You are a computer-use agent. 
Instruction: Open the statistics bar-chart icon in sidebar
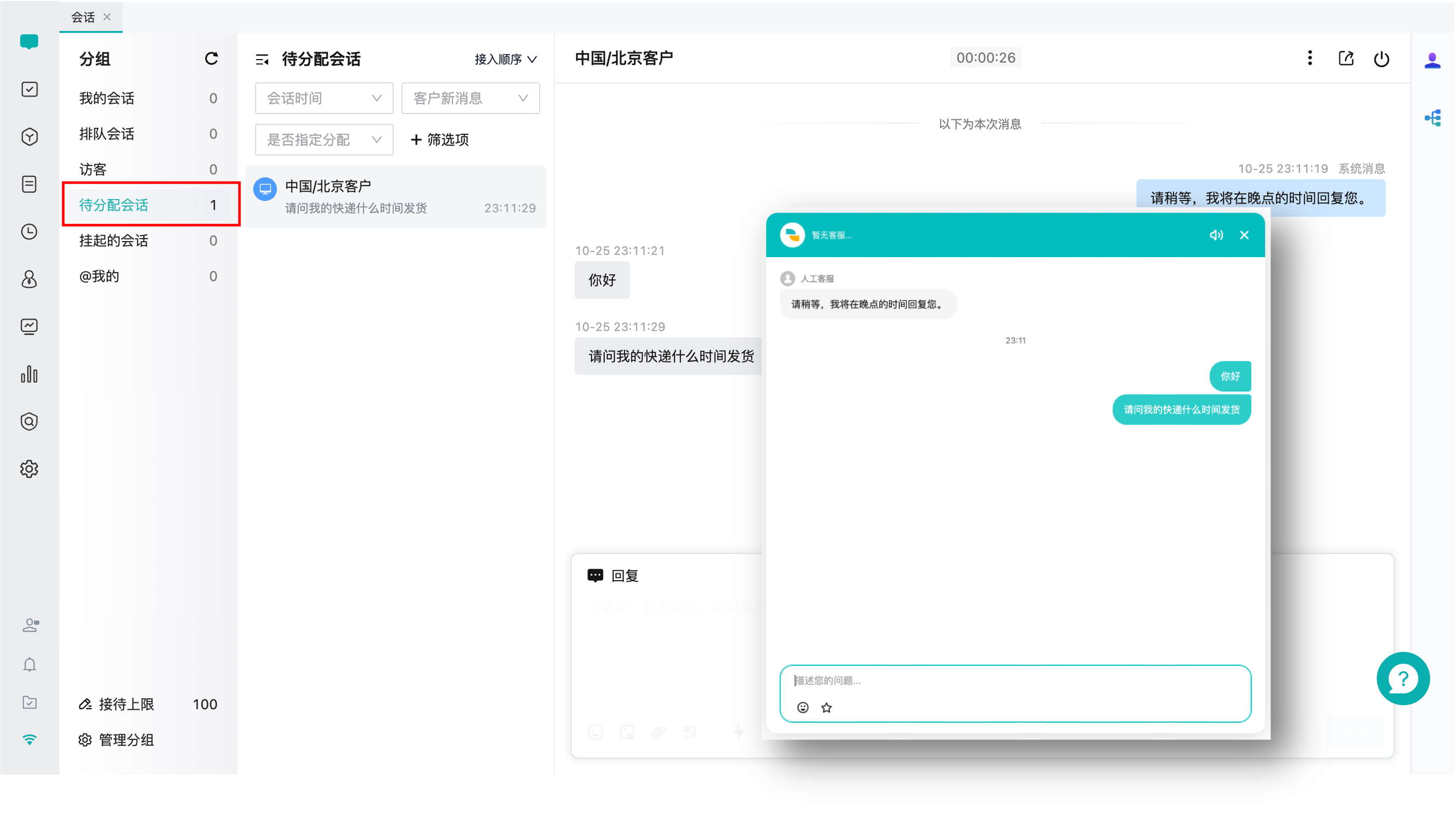click(30, 375)
